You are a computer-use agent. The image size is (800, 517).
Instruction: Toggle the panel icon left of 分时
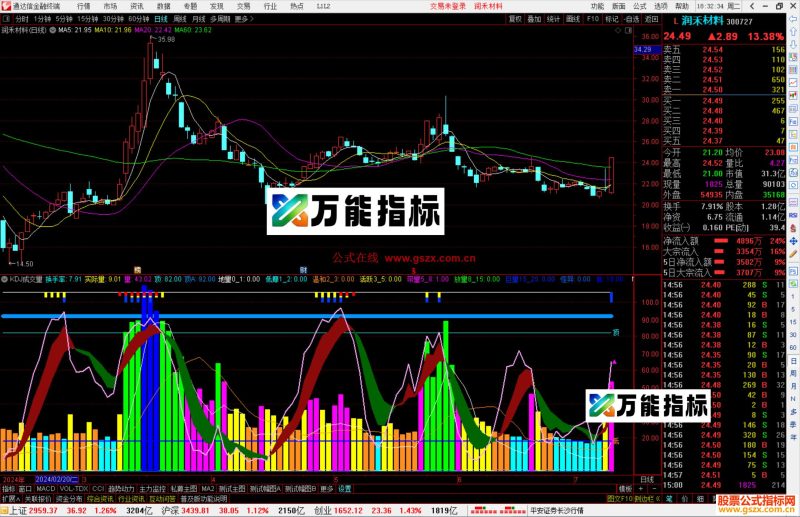click(x=7, y=19)
